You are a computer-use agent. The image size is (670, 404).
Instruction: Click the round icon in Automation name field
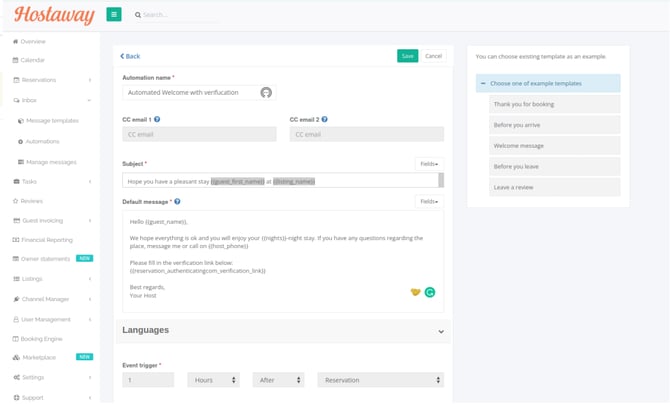point(266,92)
